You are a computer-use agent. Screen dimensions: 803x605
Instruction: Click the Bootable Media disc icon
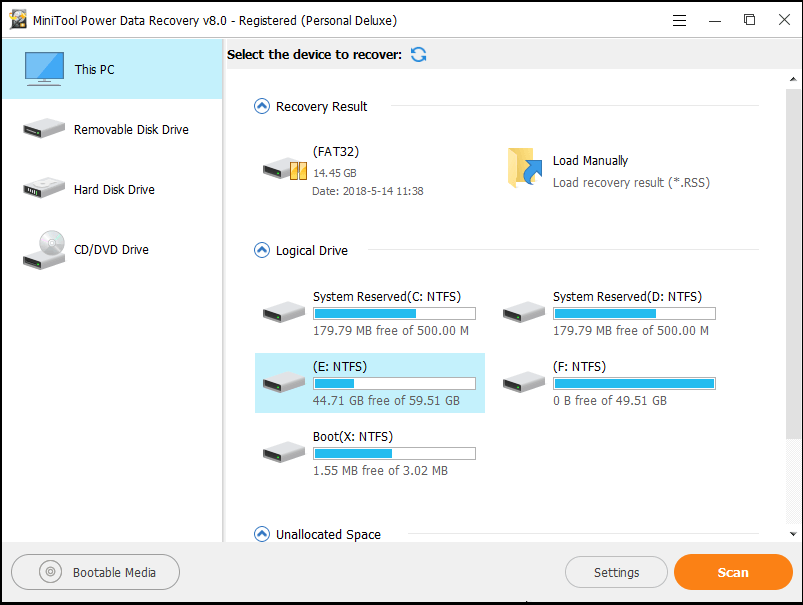coord(50,571)
